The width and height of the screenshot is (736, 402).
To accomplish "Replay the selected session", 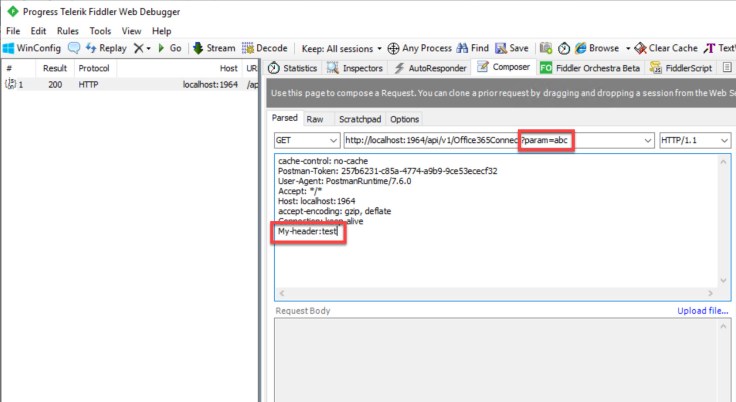I will tap(105, 48).
